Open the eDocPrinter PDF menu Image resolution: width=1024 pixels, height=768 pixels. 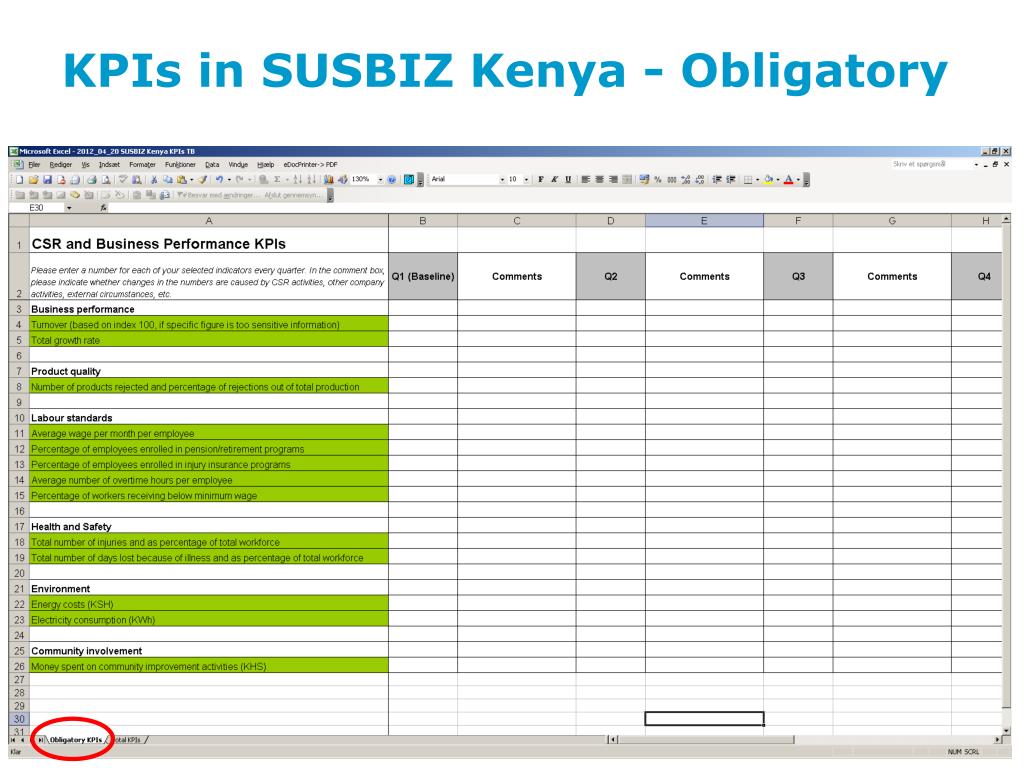pos(310,165)
